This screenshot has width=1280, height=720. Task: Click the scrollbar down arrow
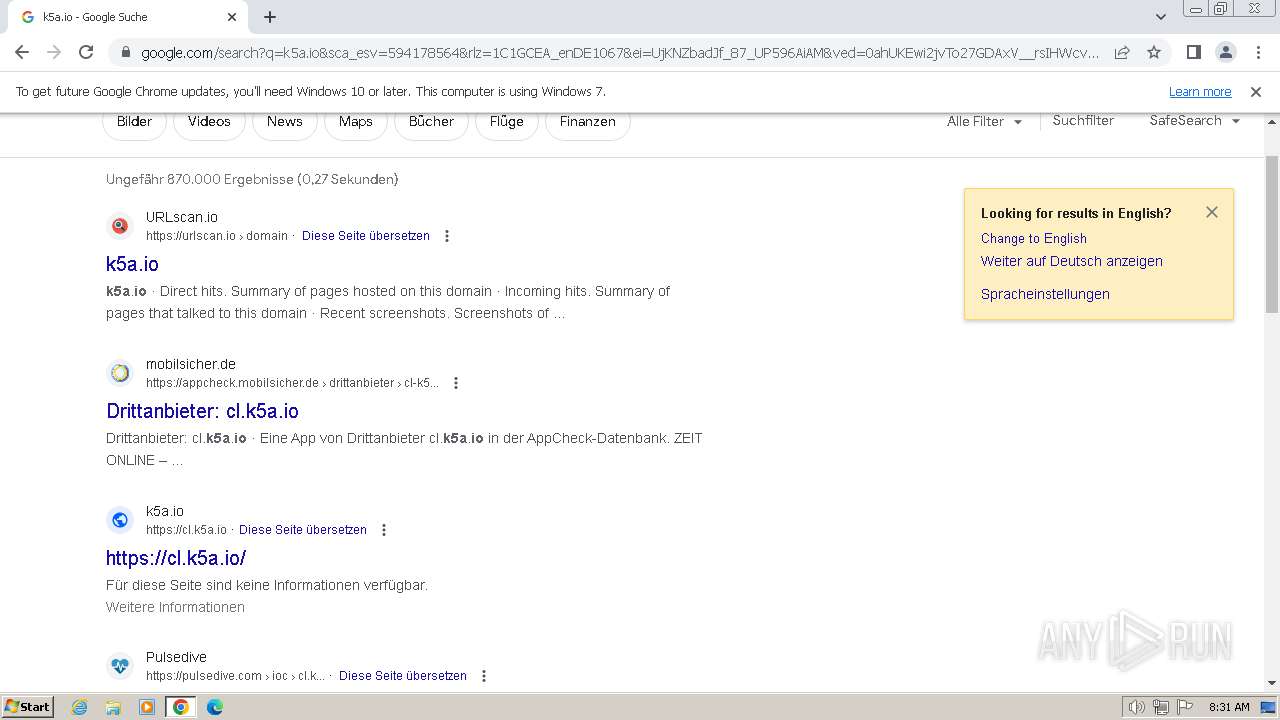click(1272, 683)
